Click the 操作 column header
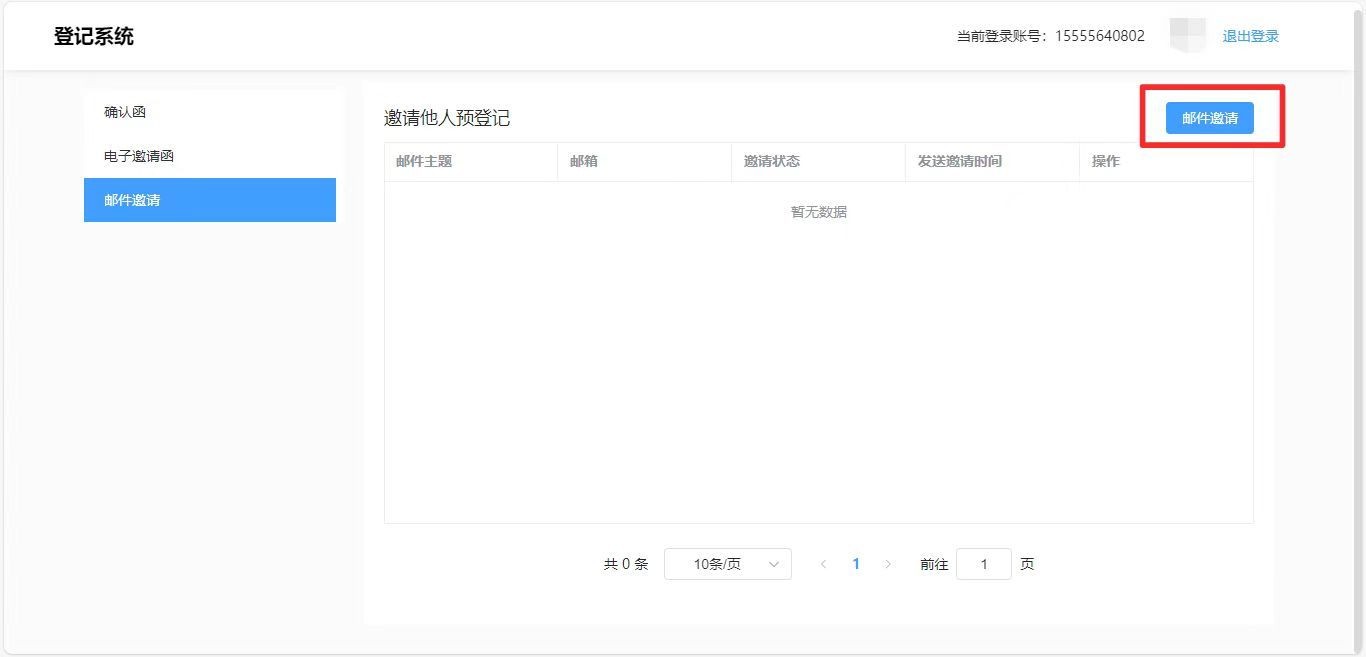 [1166, 162]
